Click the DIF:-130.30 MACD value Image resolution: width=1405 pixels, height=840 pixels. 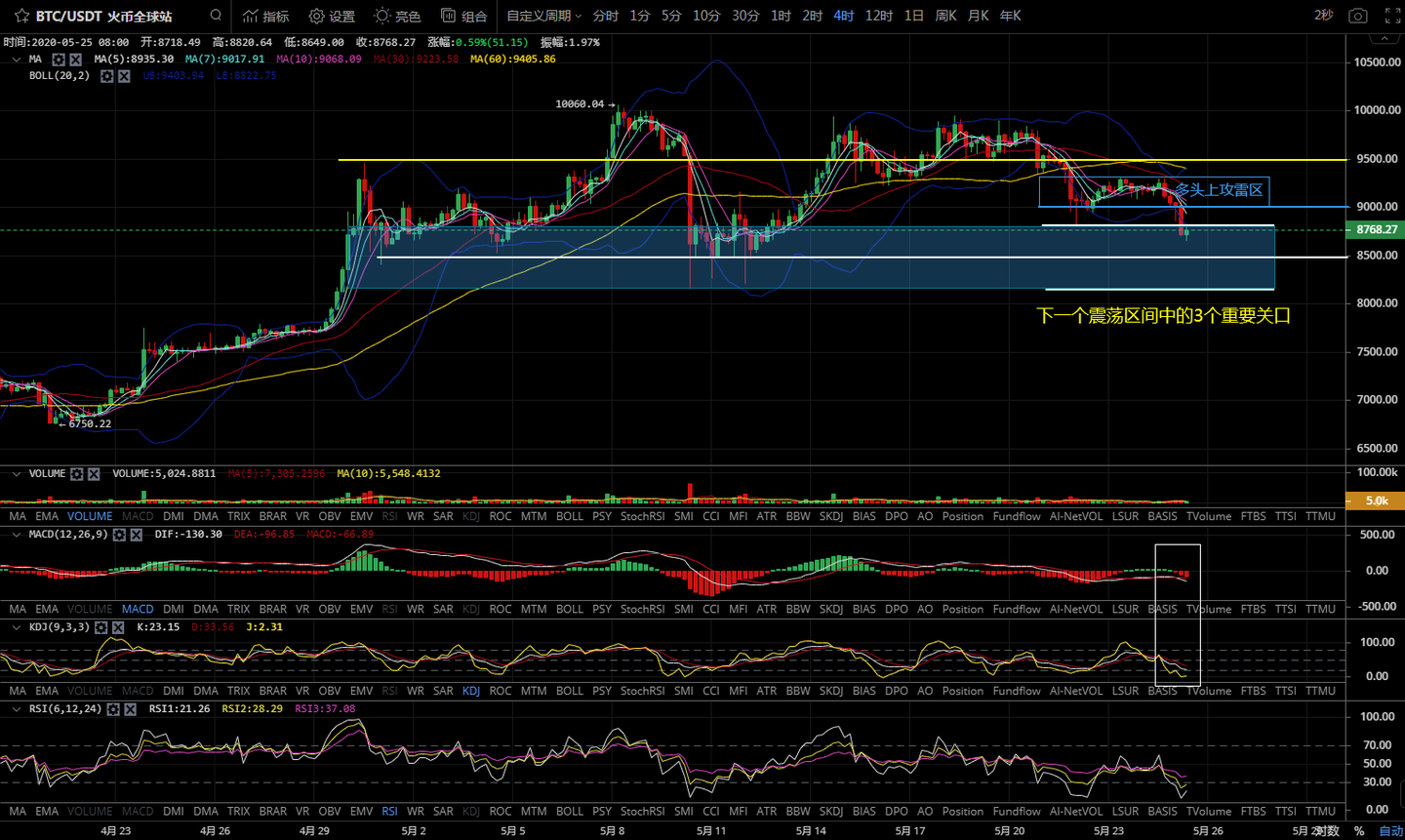[188, 535]
